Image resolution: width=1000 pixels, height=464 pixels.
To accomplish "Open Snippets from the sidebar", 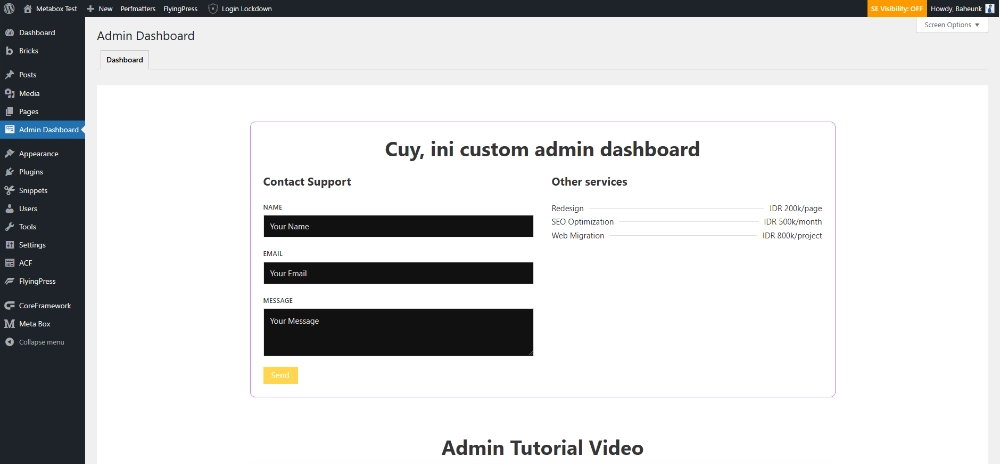I will click(x=33, y=190).
